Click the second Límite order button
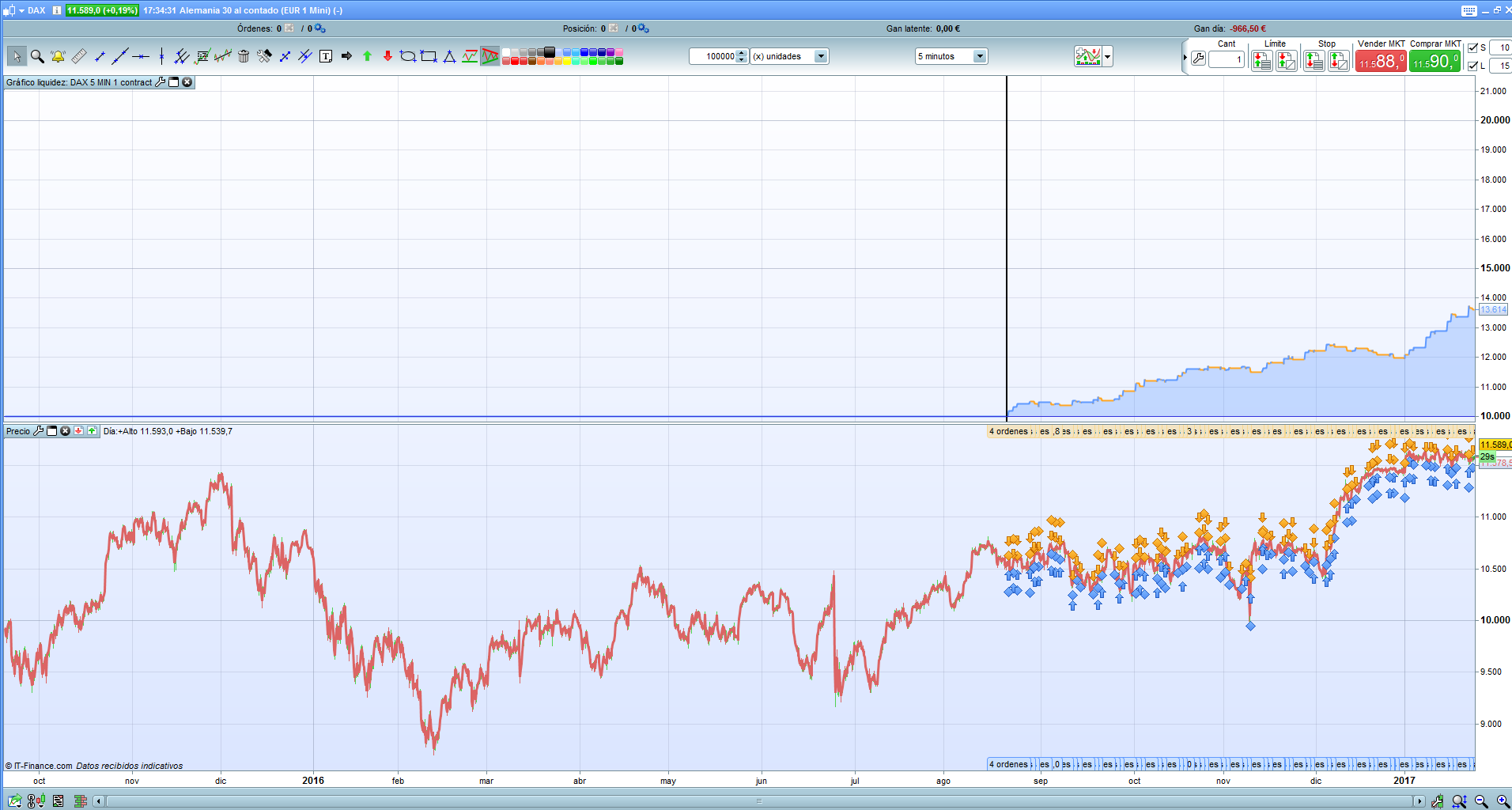This screenshot has height=810, width=1512. click(x=1287, y=60)
